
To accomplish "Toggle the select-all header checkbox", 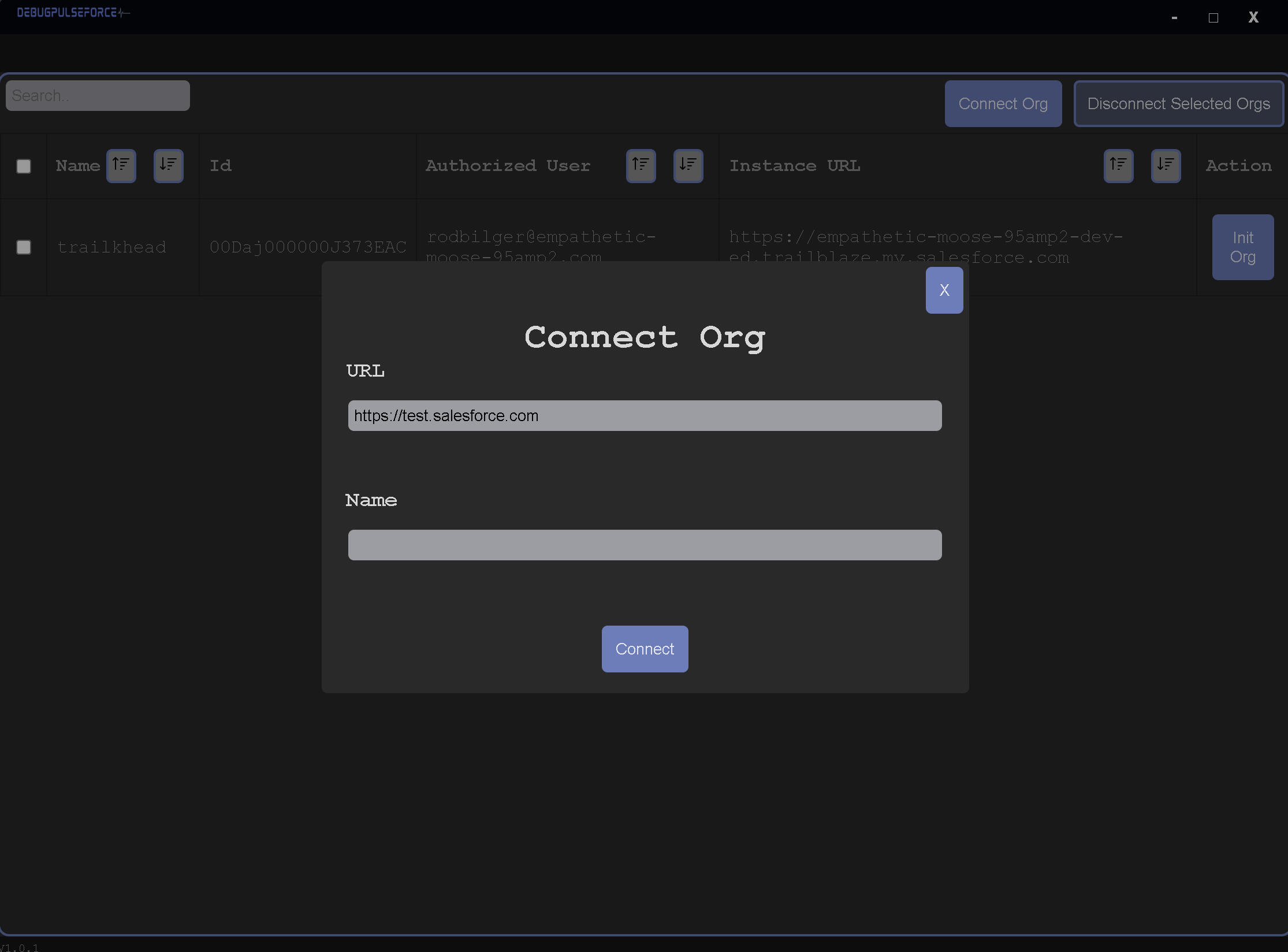I will (x=24, y=166).
